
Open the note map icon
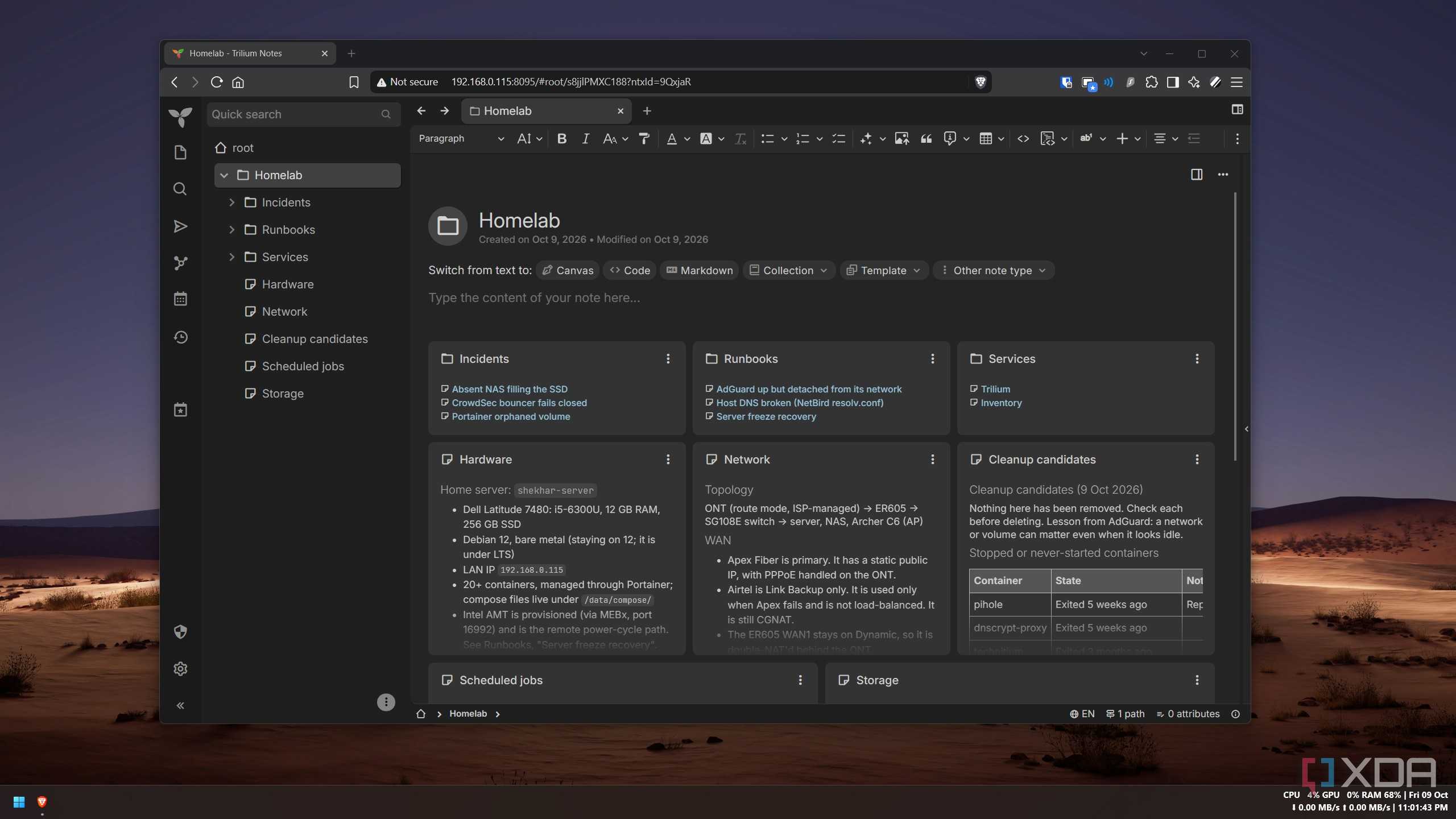click(x=180, y=263)
